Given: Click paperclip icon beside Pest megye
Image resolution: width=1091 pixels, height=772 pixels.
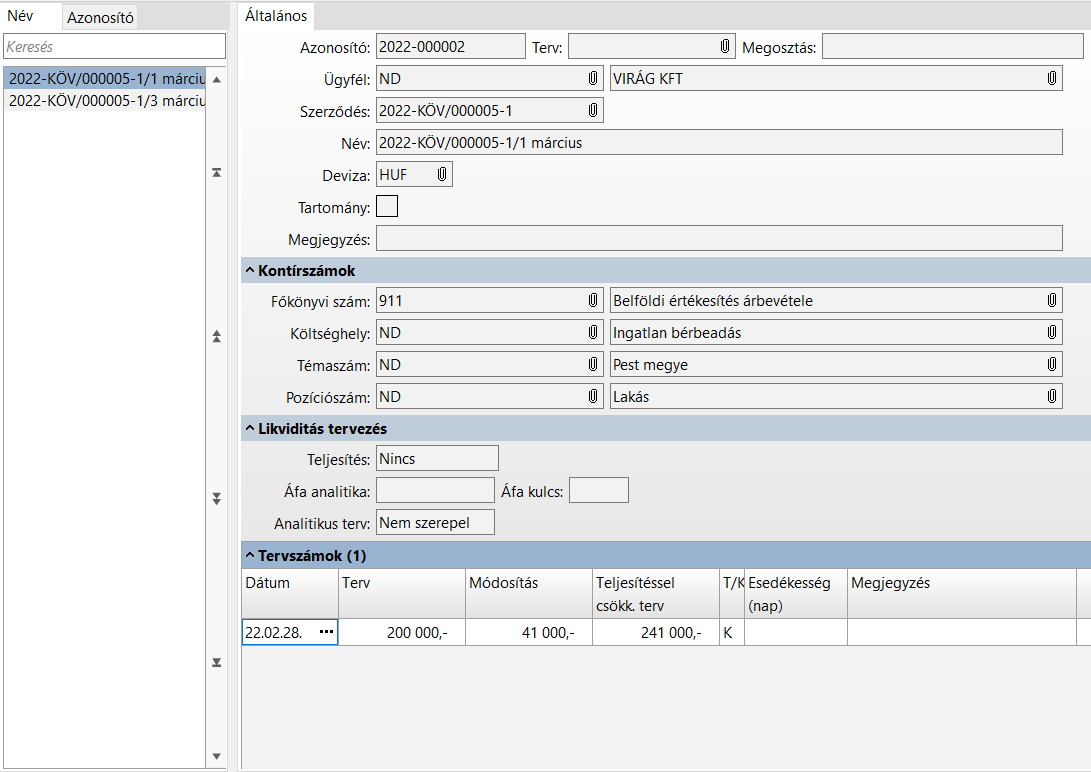Looking at the screenshot, I should click(1051, 365).
